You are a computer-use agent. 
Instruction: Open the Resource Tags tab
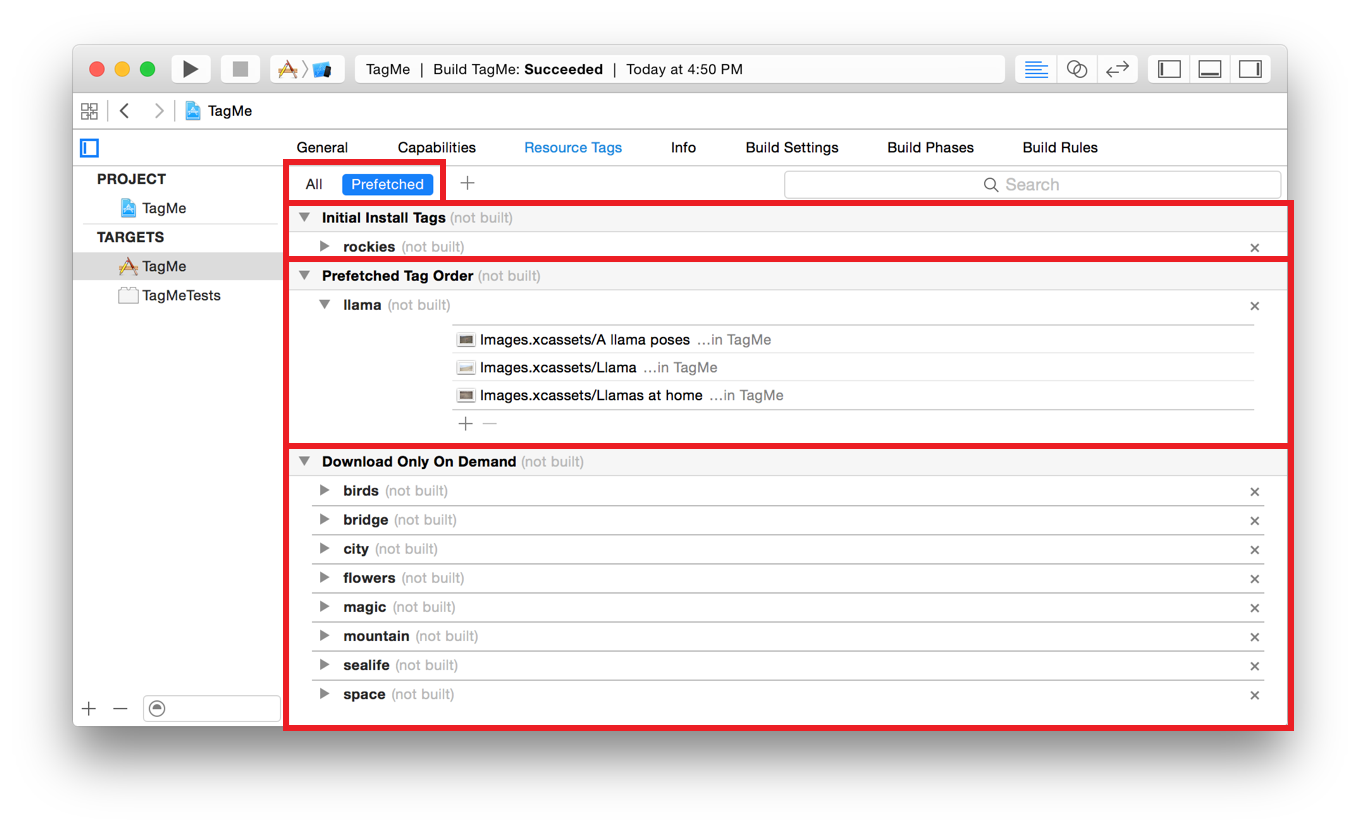pos(573,147)
